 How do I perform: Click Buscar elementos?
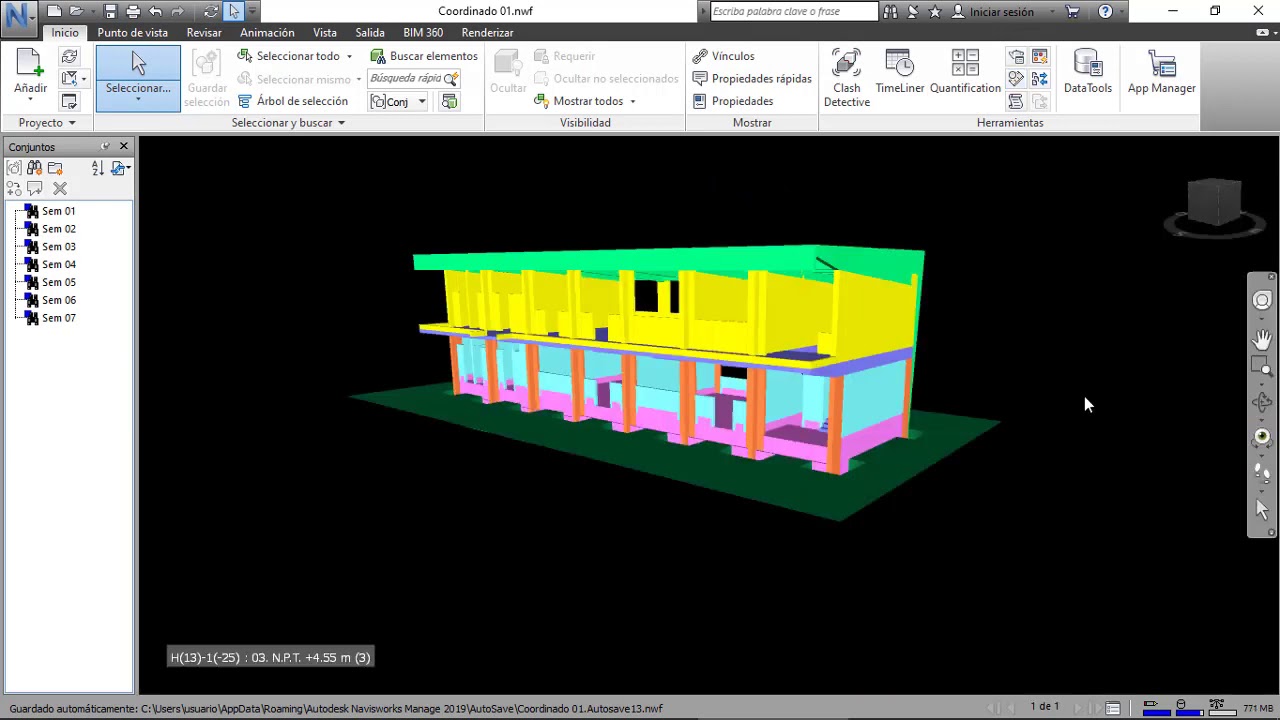click(424, 56)
